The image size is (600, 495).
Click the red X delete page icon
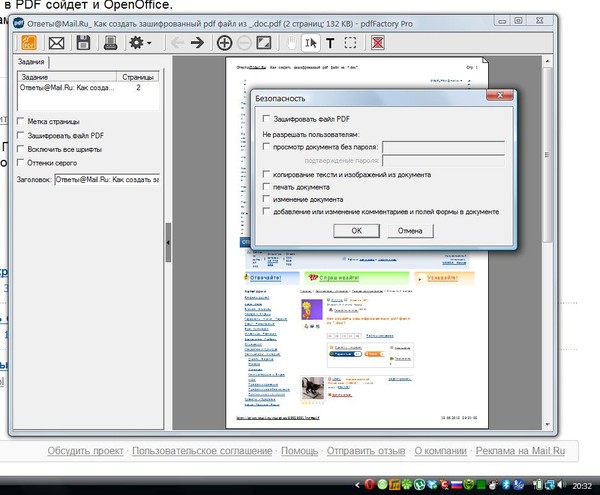coord(378,43)
